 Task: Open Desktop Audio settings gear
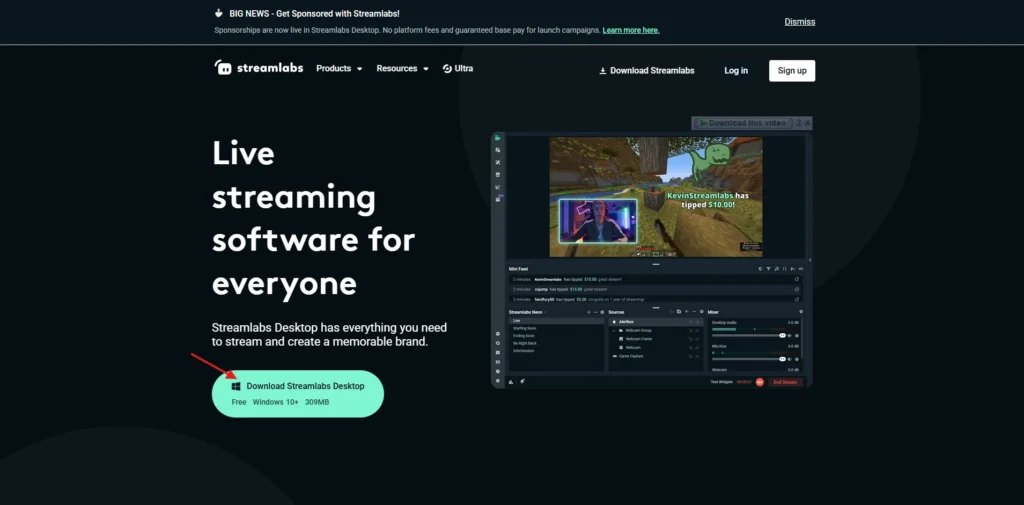(797, 336)
